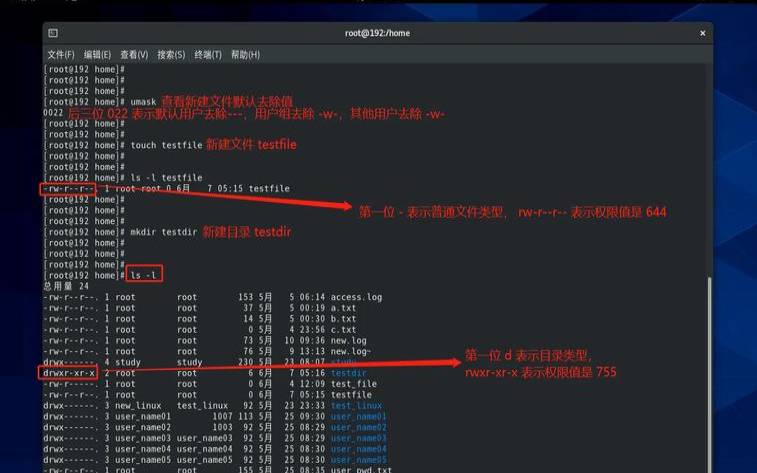Click the 'ls -l testfile' command line
The image size is (757, 473).
point(166,178)
